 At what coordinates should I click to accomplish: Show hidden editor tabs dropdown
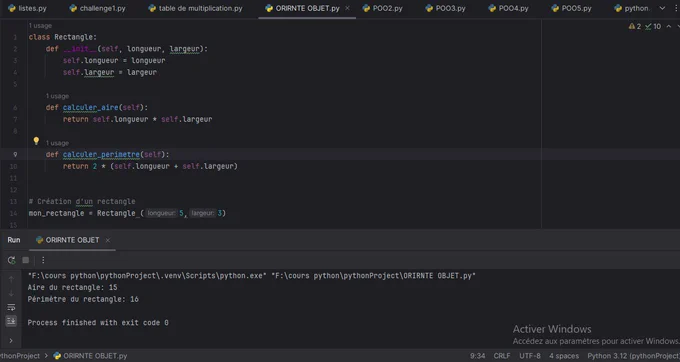point(662,8)
